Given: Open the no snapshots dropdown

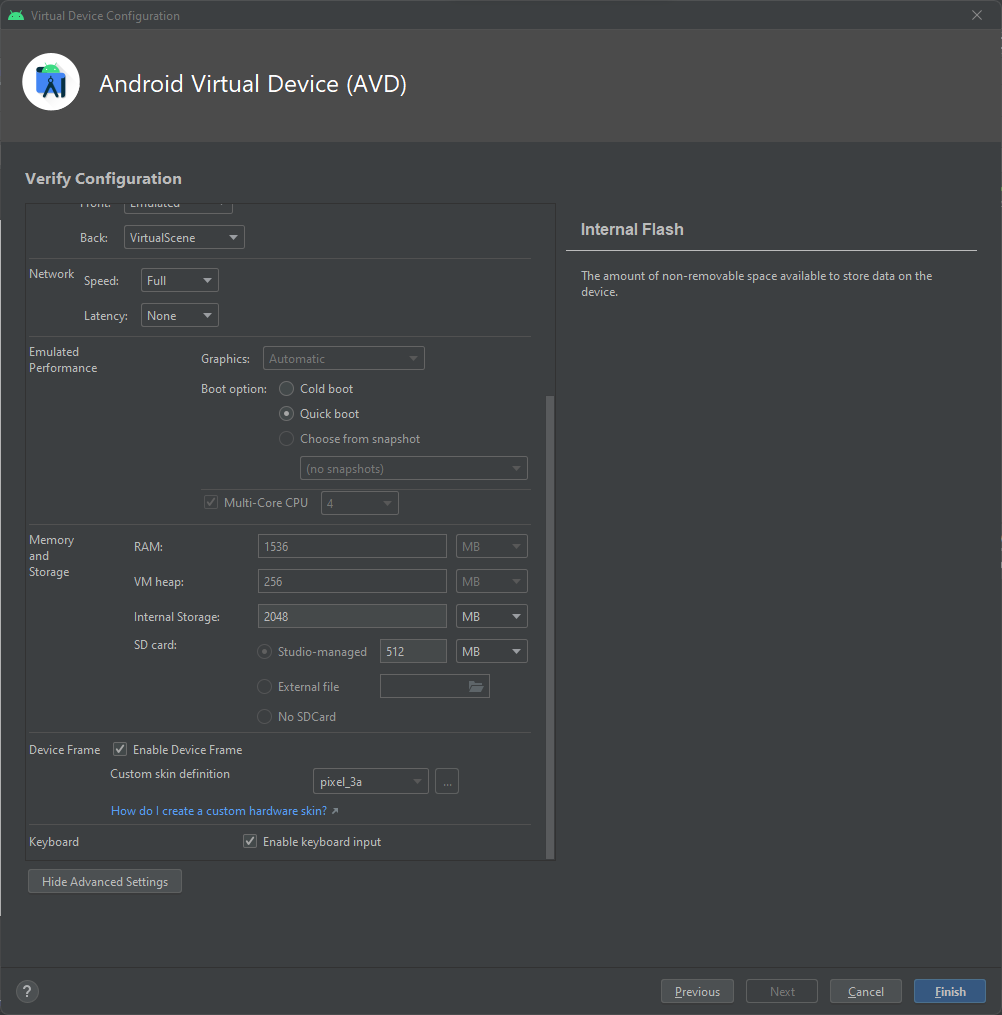Looking at the screenshot, I should coord(414,468).
